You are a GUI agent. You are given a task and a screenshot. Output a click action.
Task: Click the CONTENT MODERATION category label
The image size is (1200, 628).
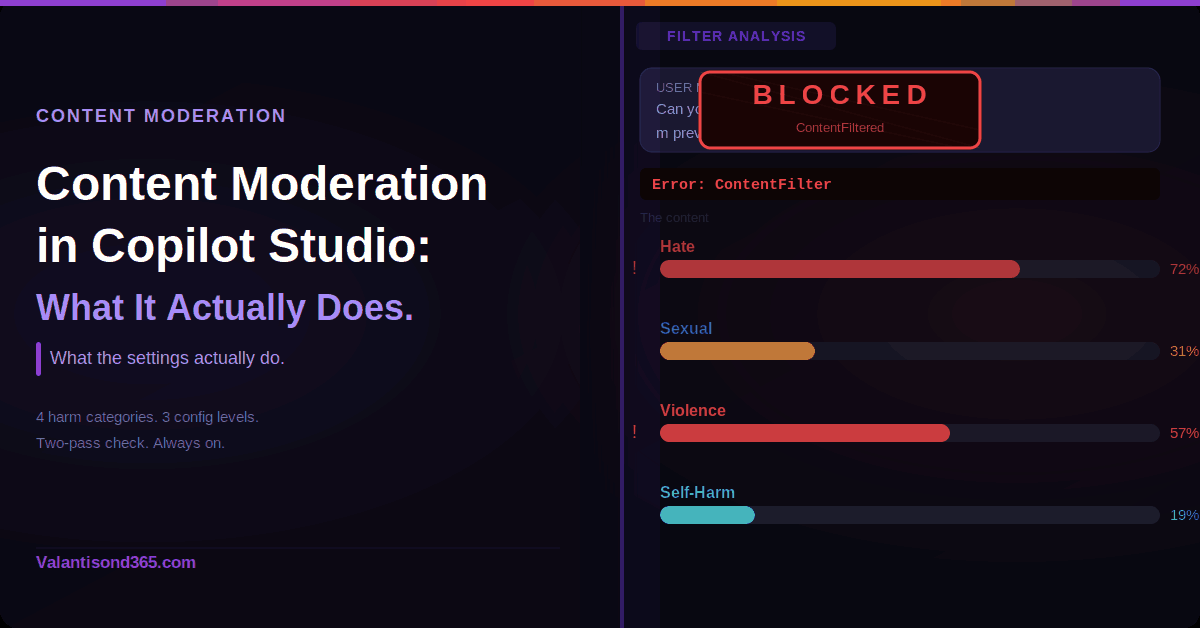pos(161,116)
